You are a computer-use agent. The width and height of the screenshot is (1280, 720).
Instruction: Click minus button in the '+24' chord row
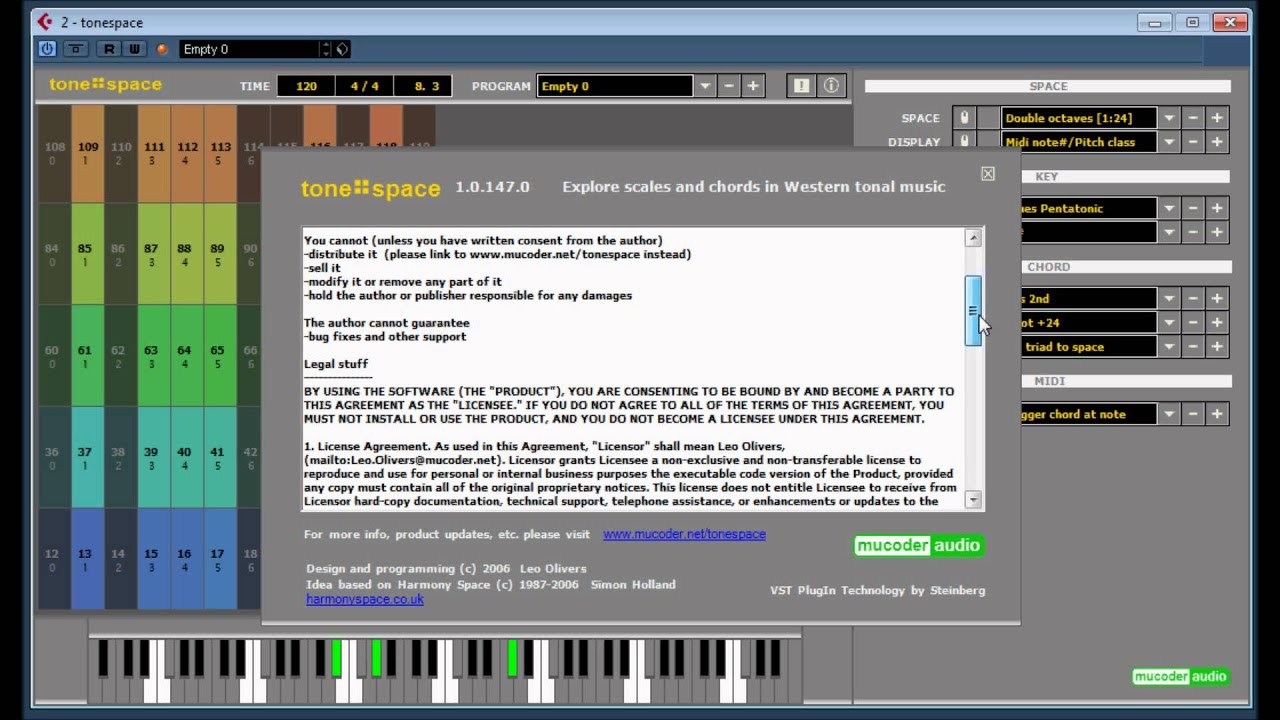[x=1193, y=322]
